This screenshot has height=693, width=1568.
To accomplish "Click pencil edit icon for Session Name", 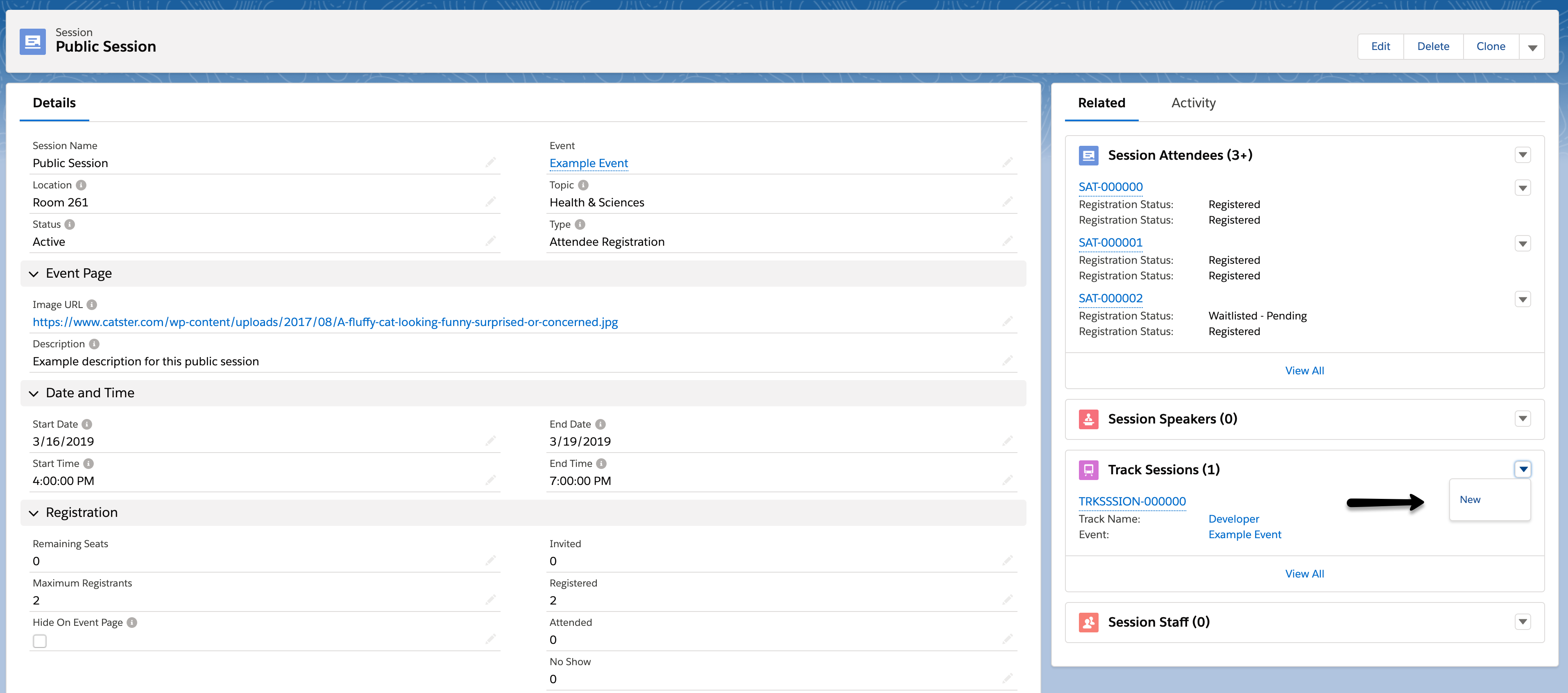I will point(490,163).
